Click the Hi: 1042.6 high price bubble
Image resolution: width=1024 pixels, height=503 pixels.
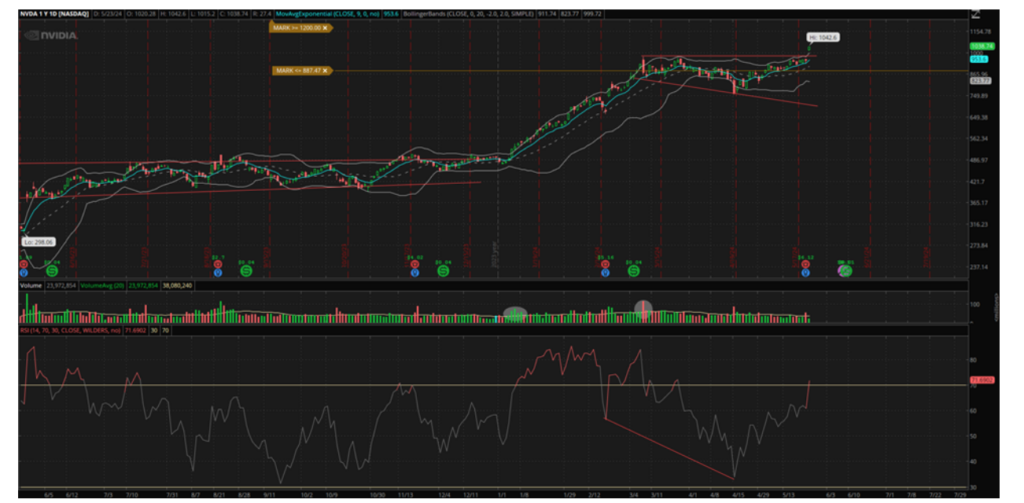(822, 37)
